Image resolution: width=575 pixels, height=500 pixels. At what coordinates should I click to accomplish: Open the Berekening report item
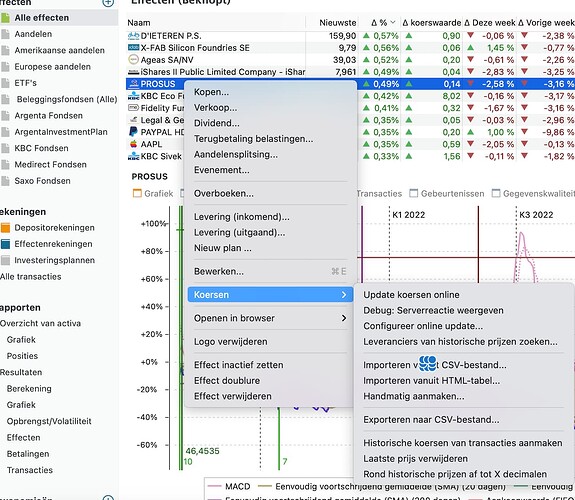click(29, 388)
